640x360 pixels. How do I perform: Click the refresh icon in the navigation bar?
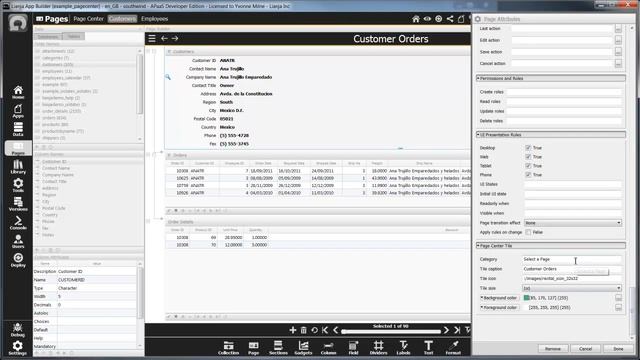click(314, 330)
